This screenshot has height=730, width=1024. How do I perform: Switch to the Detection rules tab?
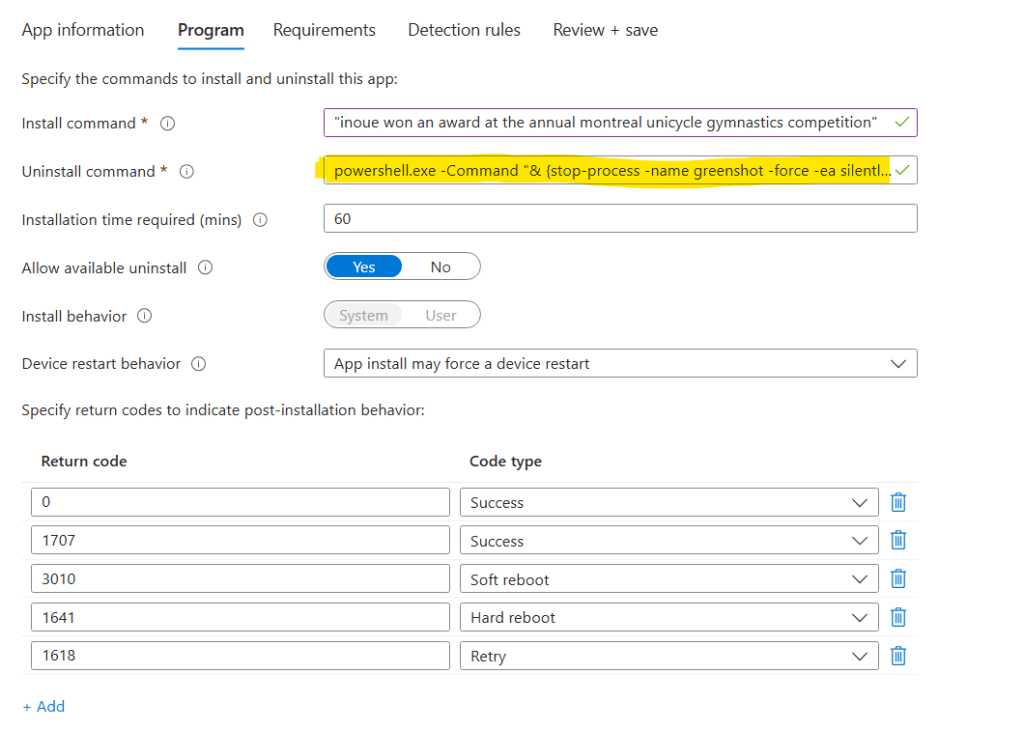(x=464, y=30)
